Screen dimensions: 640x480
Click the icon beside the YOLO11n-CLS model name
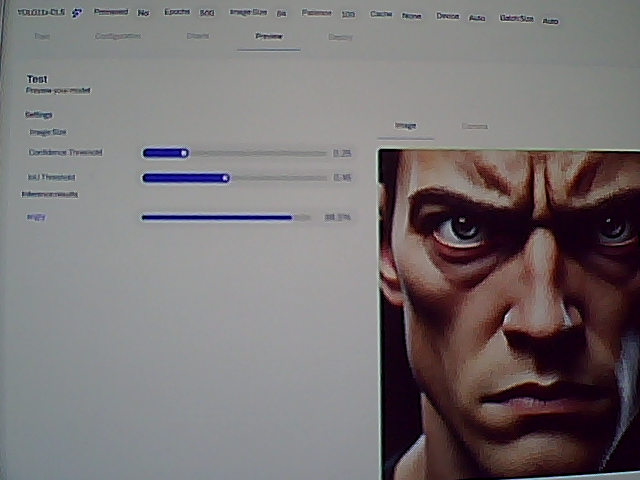pyautogui.click(x=77, y=13)
